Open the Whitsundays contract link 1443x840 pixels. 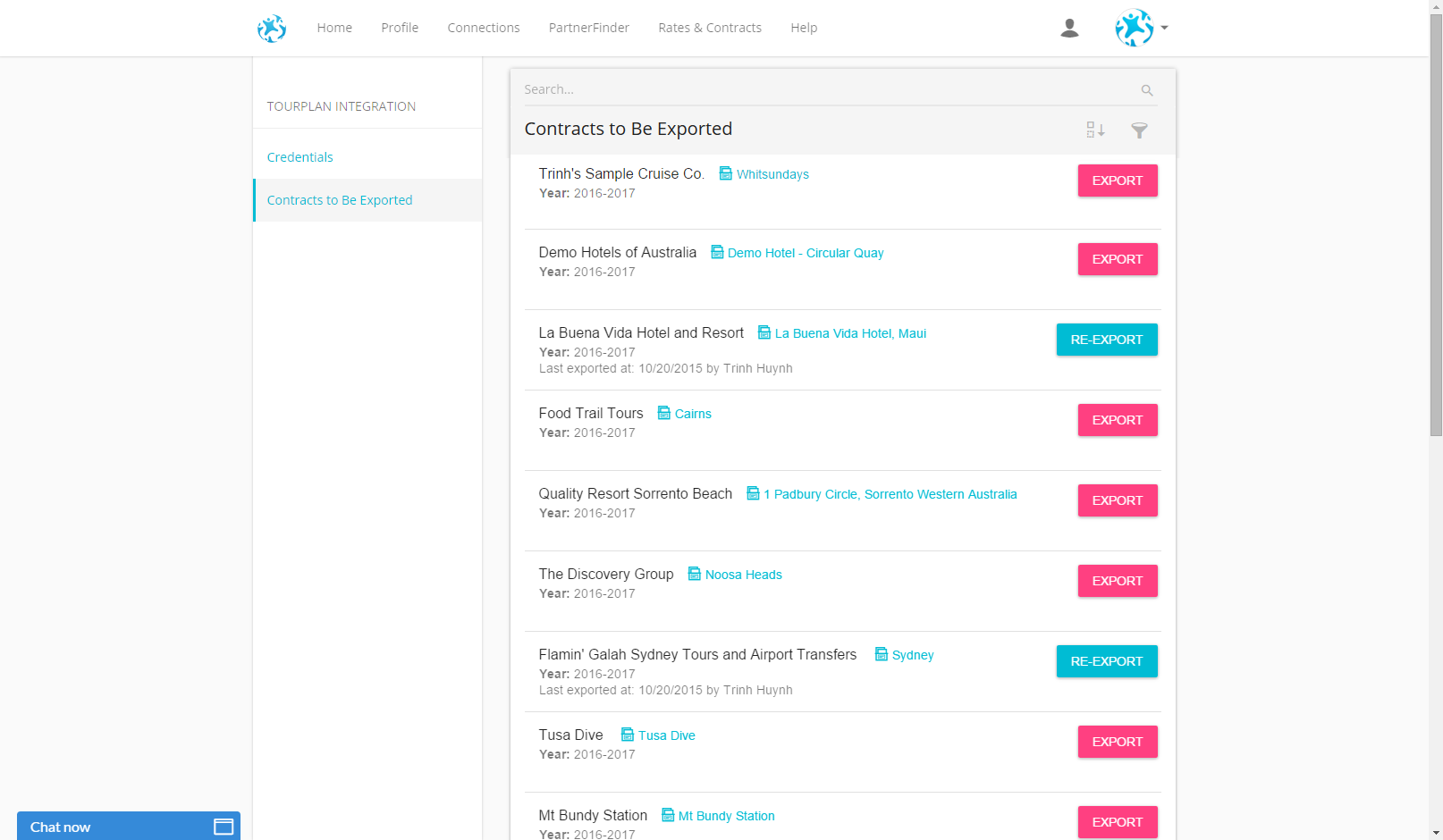pos(772,174)
